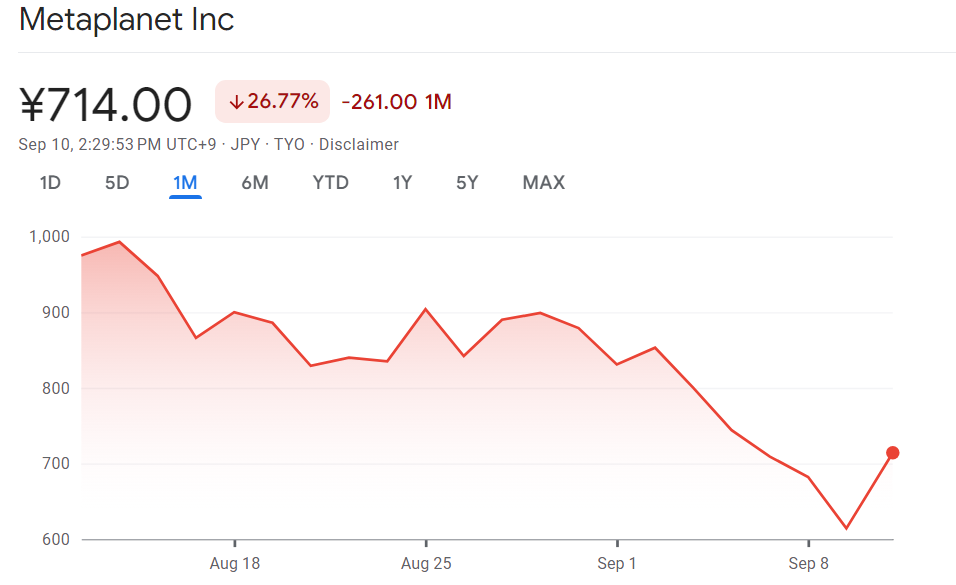Click the -261.00 1M change text

tap(397, 101)
